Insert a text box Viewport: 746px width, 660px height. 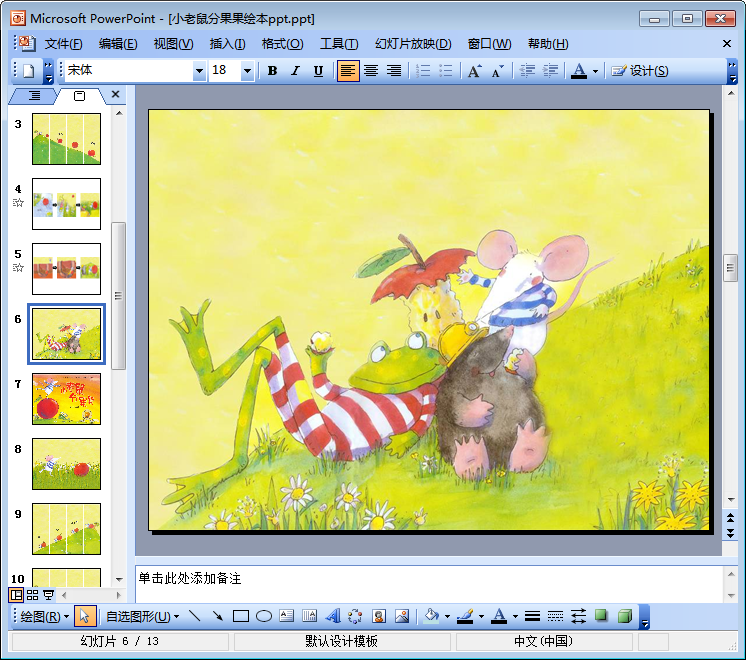pos(287,616)
